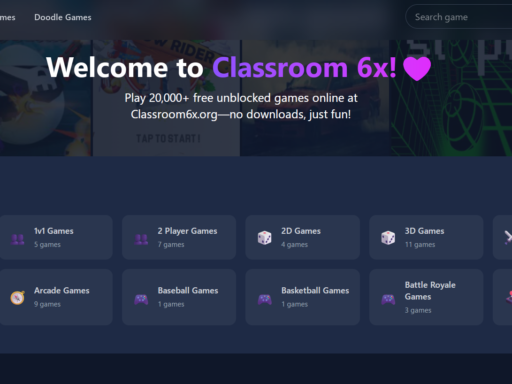Viewport: 512px width, 384px height.
Task: Click the gamepad icon on Baseball Games
Action: point(141,299)
